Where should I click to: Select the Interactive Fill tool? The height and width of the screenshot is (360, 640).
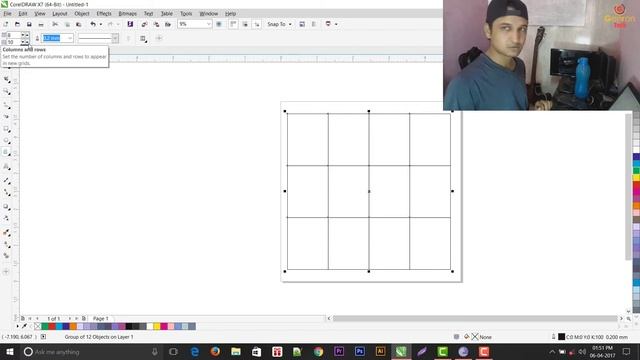click(7, 244)
